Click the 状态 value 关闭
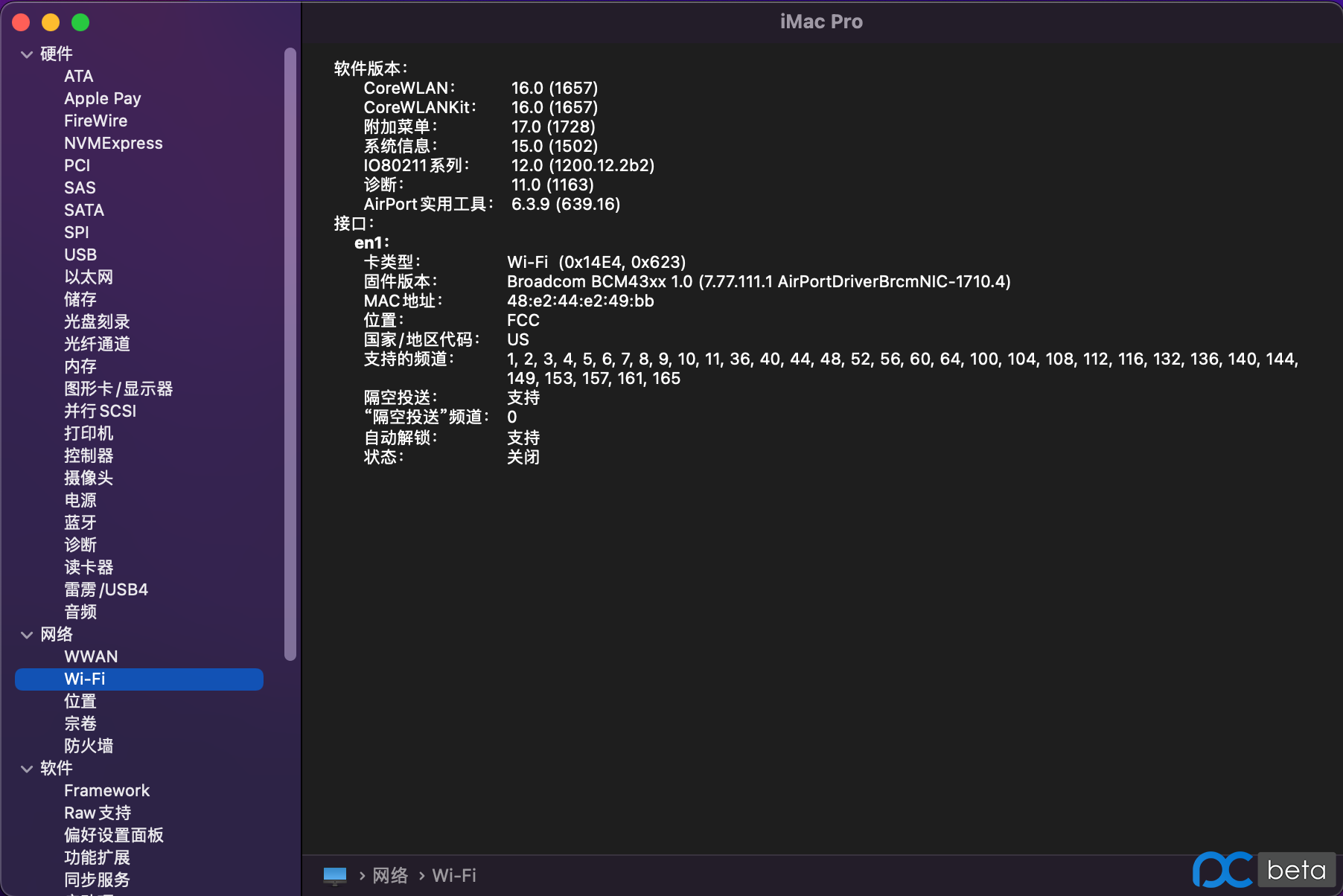The image size is (1343, 896). click(523, 457)
